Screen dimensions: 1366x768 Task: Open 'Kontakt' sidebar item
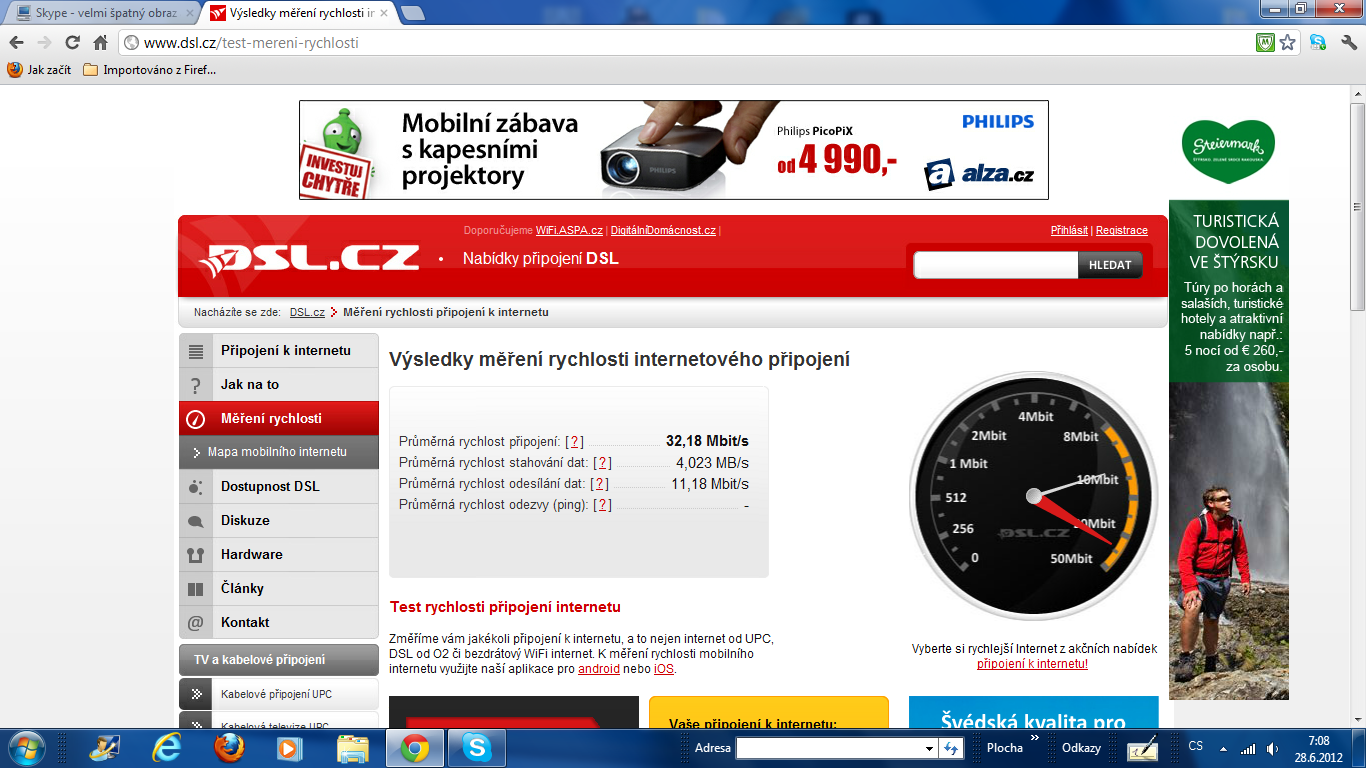pyautogui.click(x=279, y=623)
